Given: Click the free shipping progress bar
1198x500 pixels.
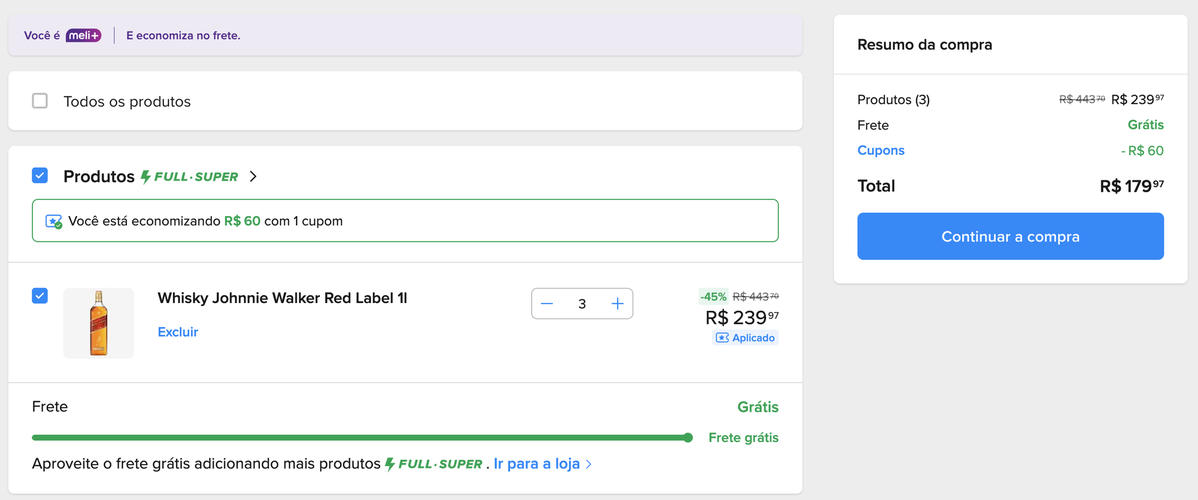Looking at the screenshot, I should (360, 437).
